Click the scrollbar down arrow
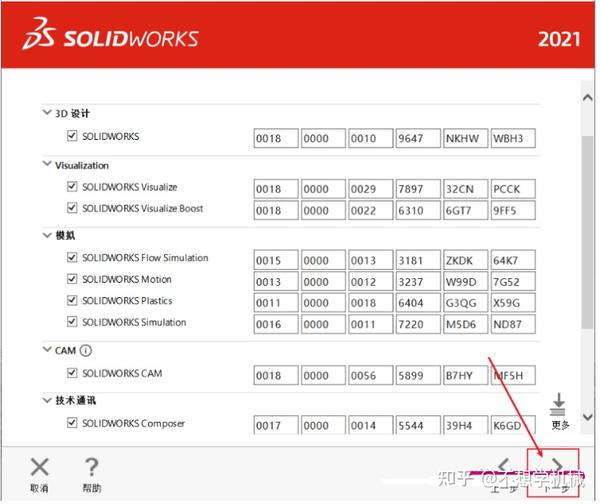This screenshot has width=600, height=504. click(588, 417)
